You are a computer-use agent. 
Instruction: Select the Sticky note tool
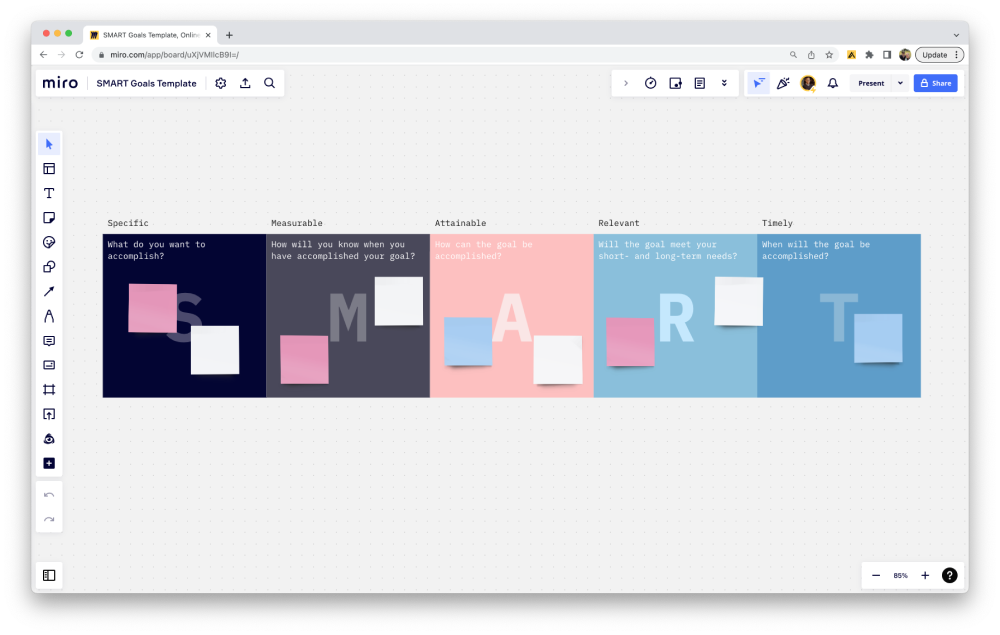click(x=49, y=218)
